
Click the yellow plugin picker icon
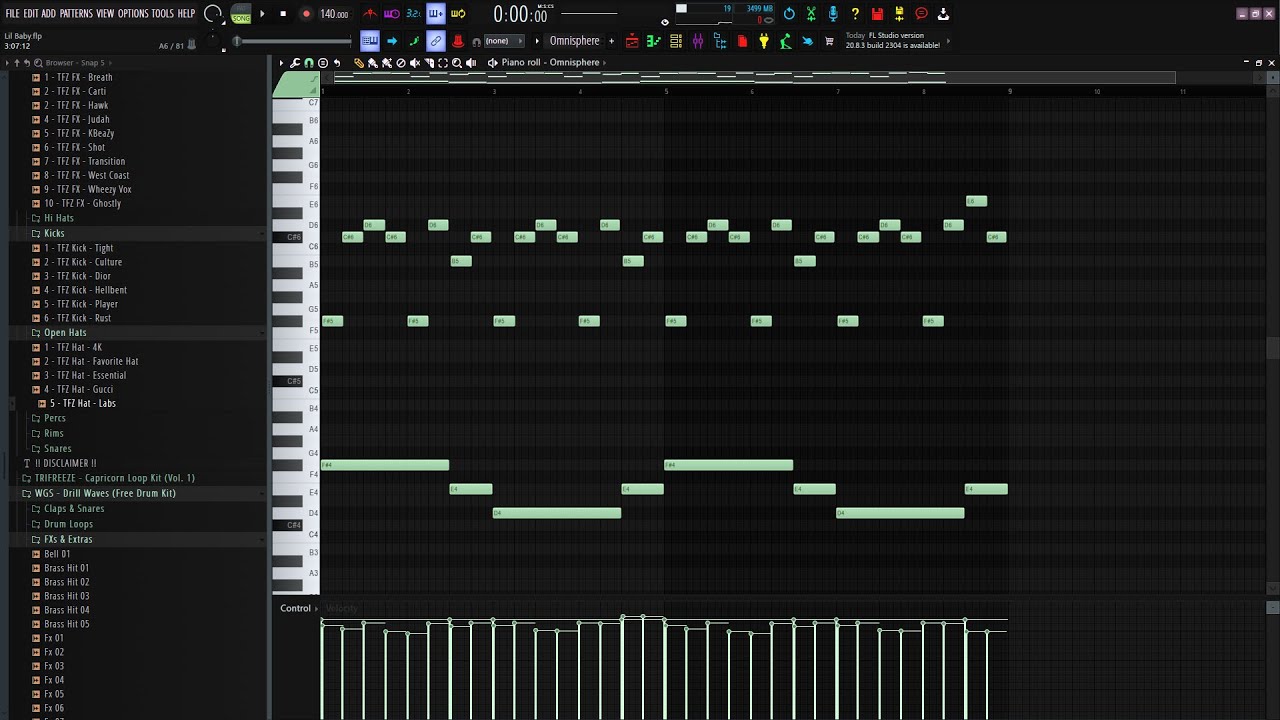763,41
